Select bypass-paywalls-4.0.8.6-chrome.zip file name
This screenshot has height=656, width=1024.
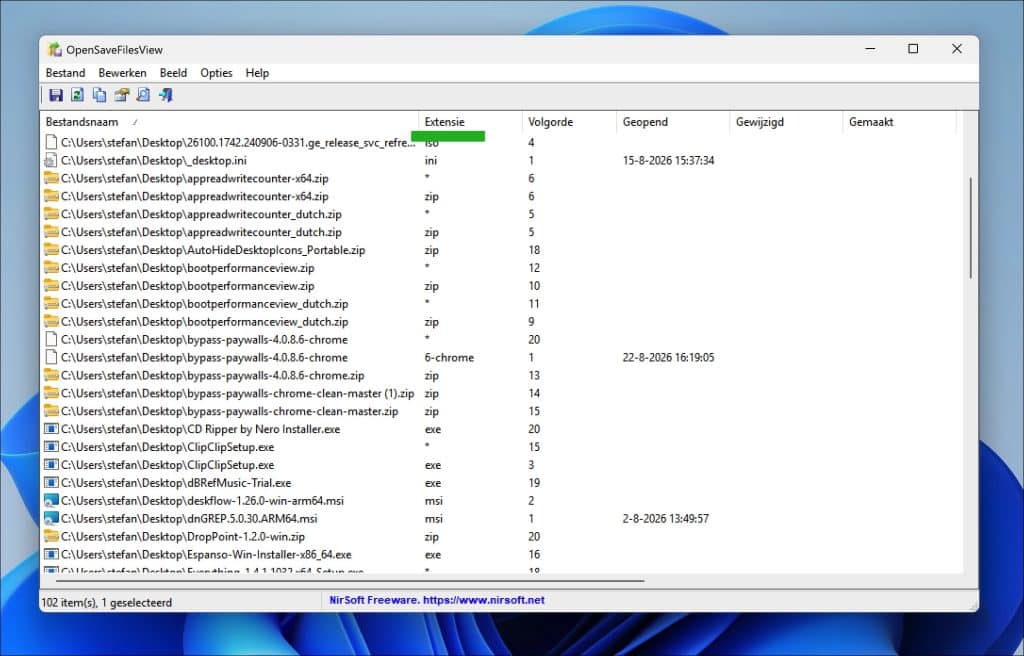click(213, 376)
